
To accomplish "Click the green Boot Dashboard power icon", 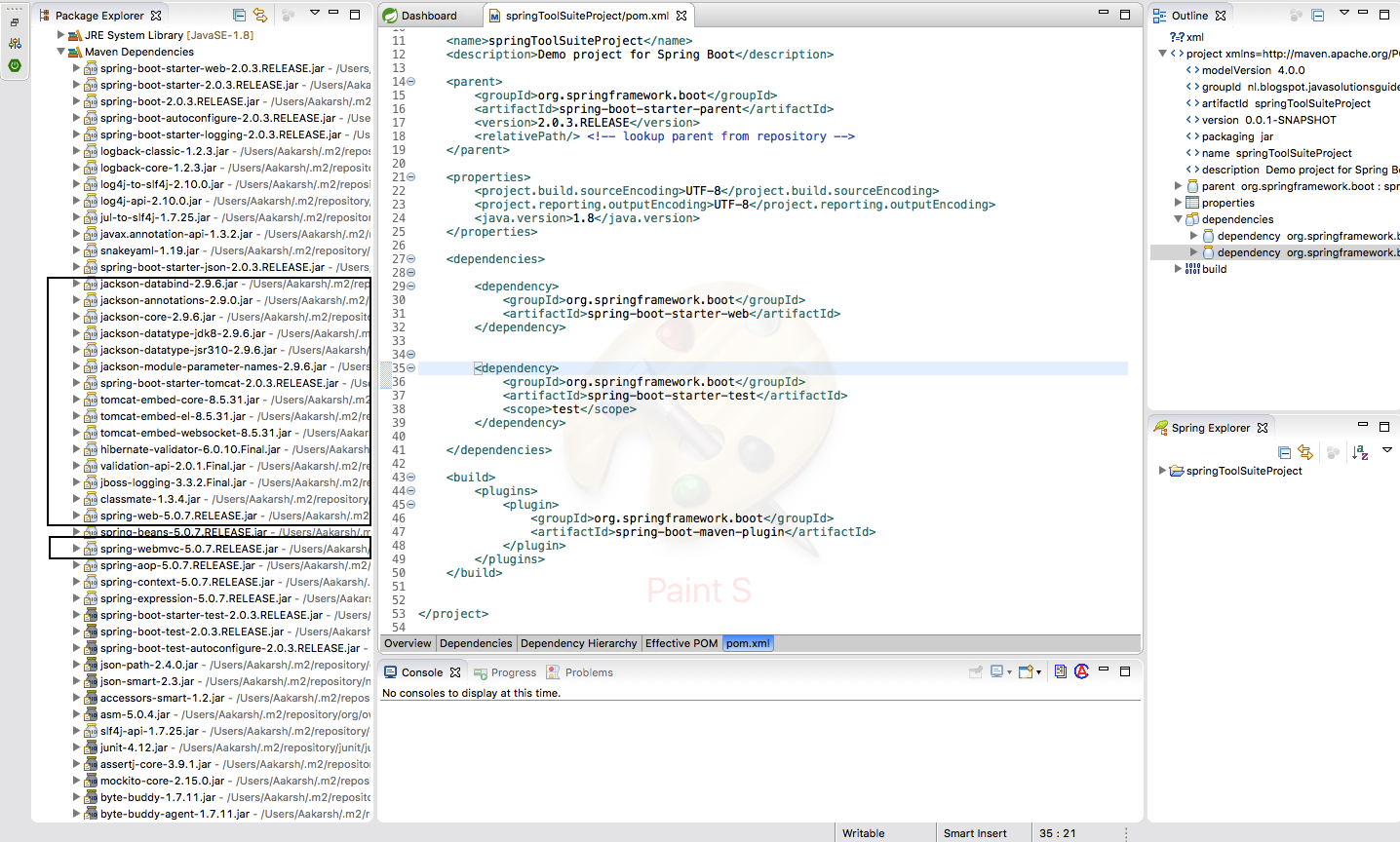I will point(15,65).
